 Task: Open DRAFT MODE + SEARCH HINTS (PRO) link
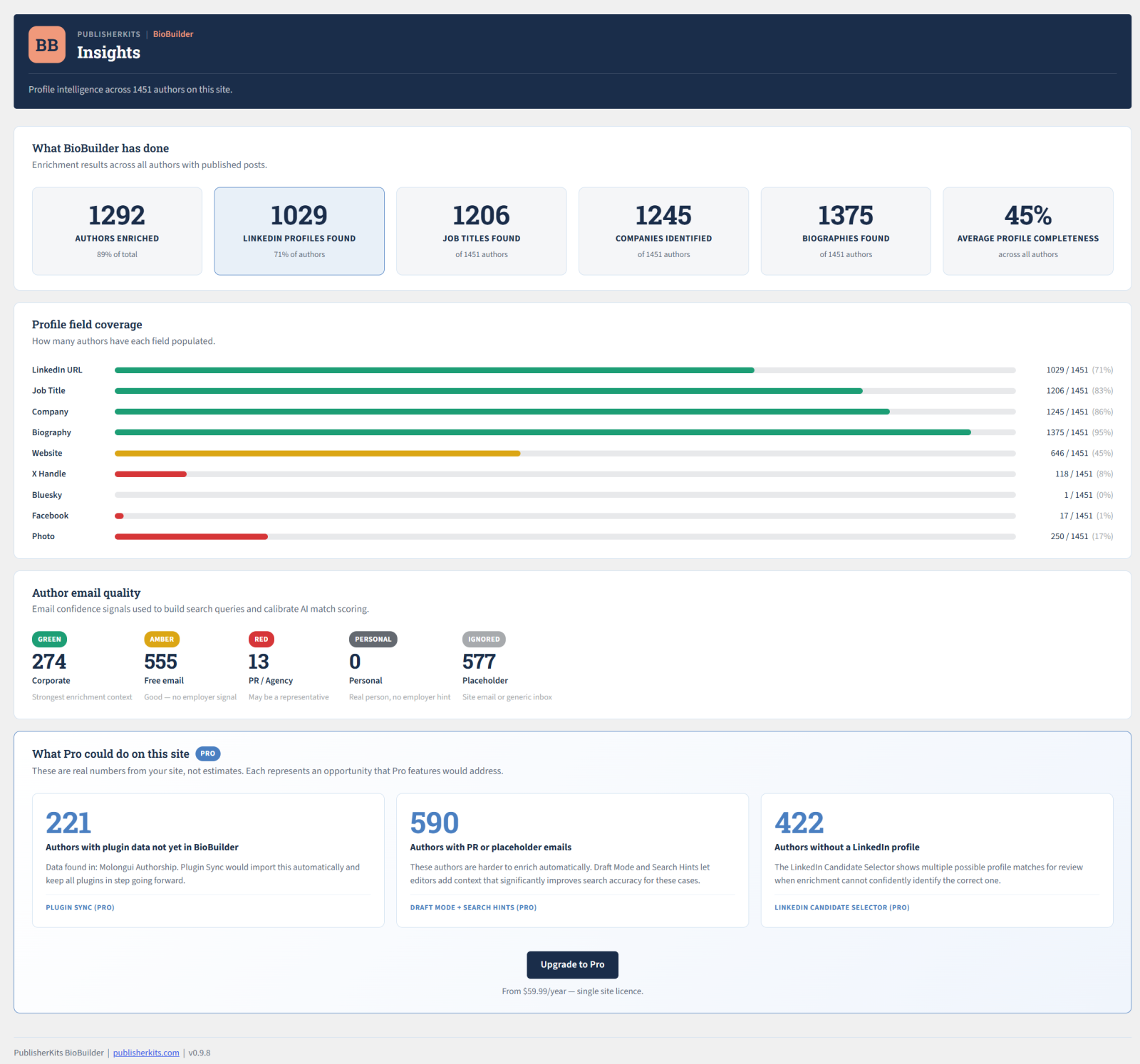click(473, 907)
